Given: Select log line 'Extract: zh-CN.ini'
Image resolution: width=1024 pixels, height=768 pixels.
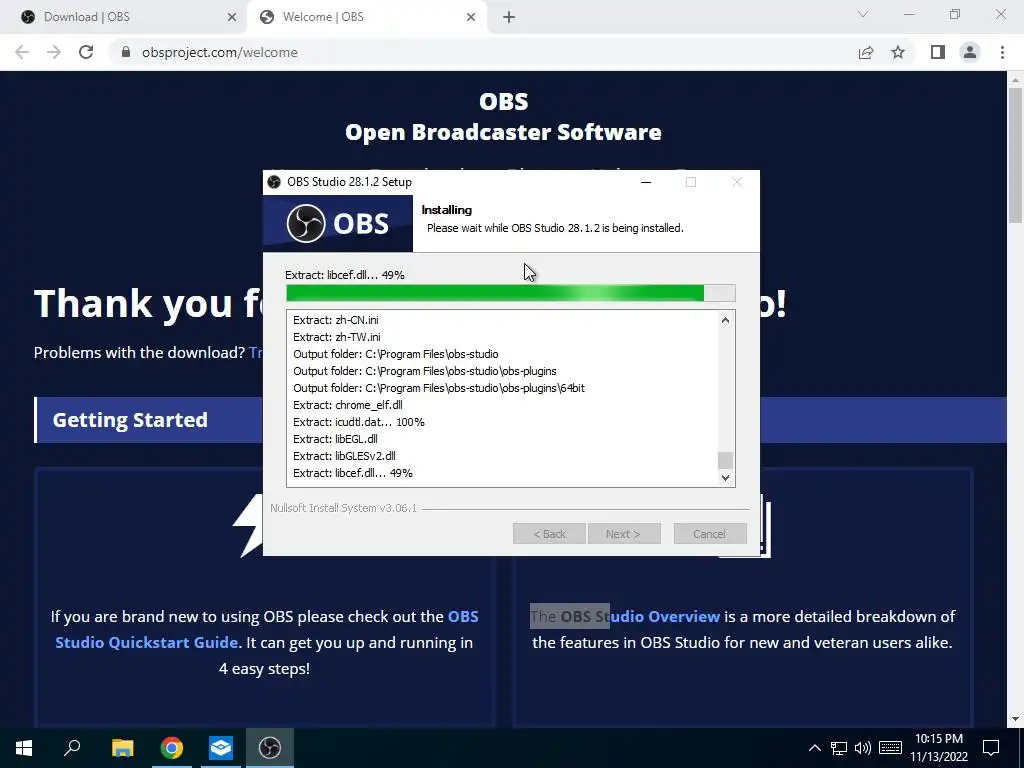Looking at the screenshot, I should click(x=336, y=320).
